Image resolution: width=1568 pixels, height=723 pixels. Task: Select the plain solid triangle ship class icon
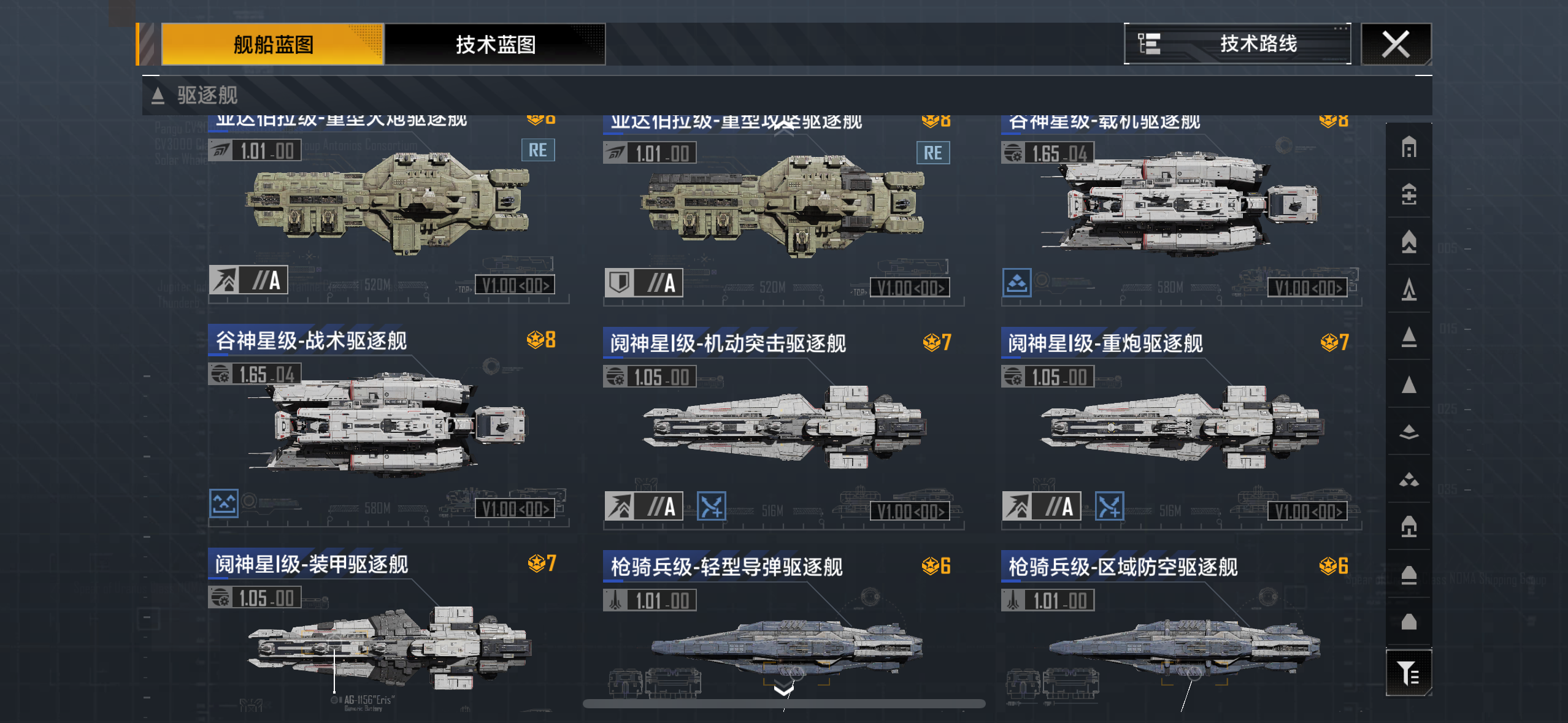pos(1409,384)
